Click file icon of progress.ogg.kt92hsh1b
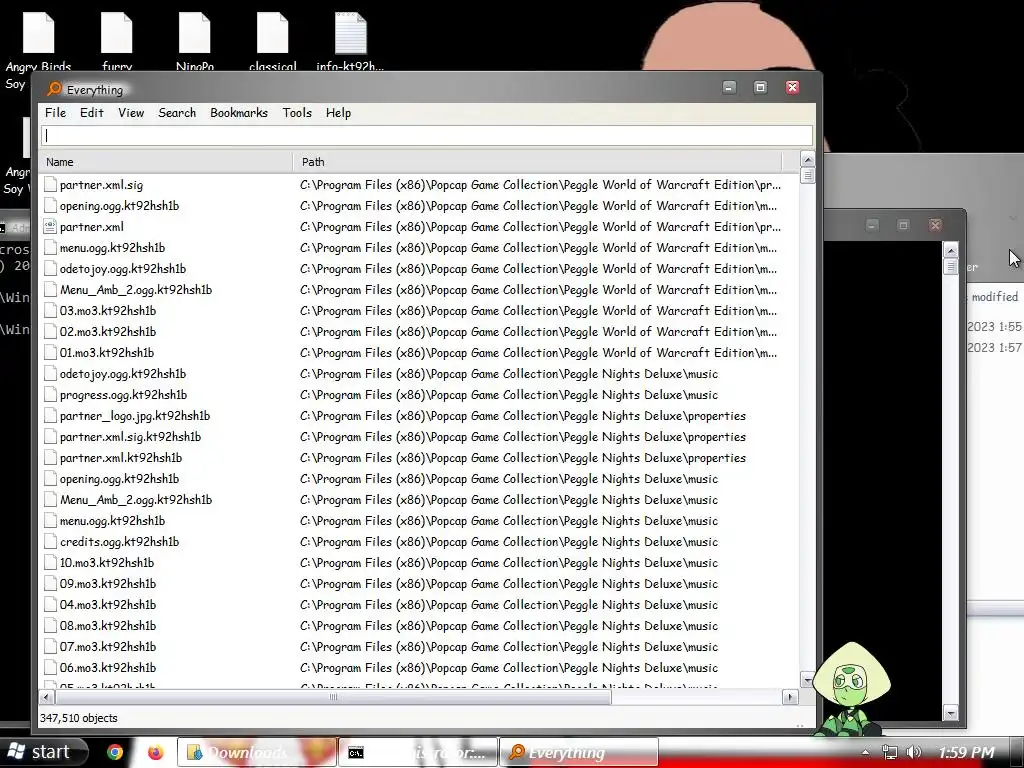This screenshot has width=1024, height=768. [x=50, y=394]
